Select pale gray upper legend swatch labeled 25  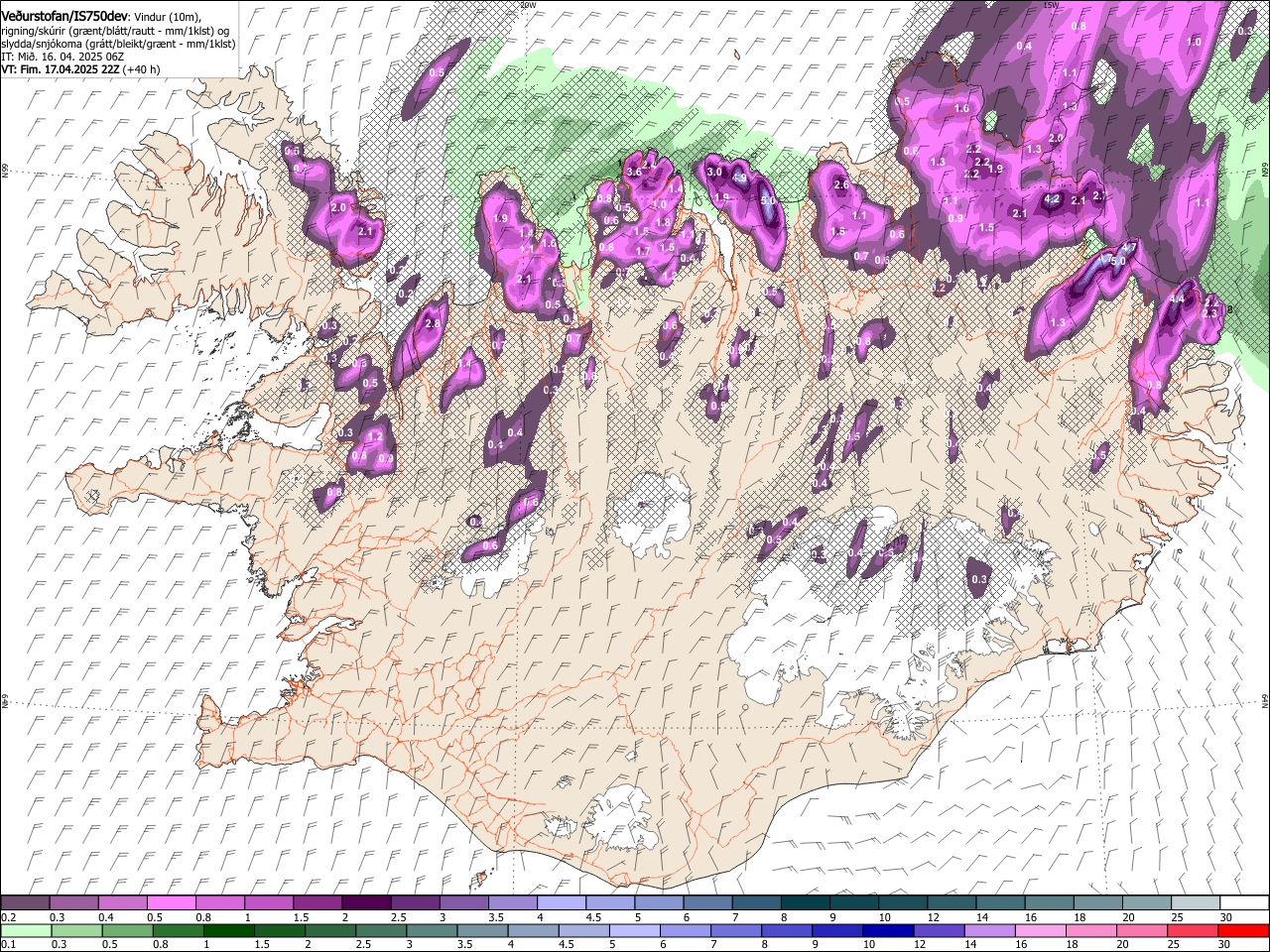coord(1196,902)
